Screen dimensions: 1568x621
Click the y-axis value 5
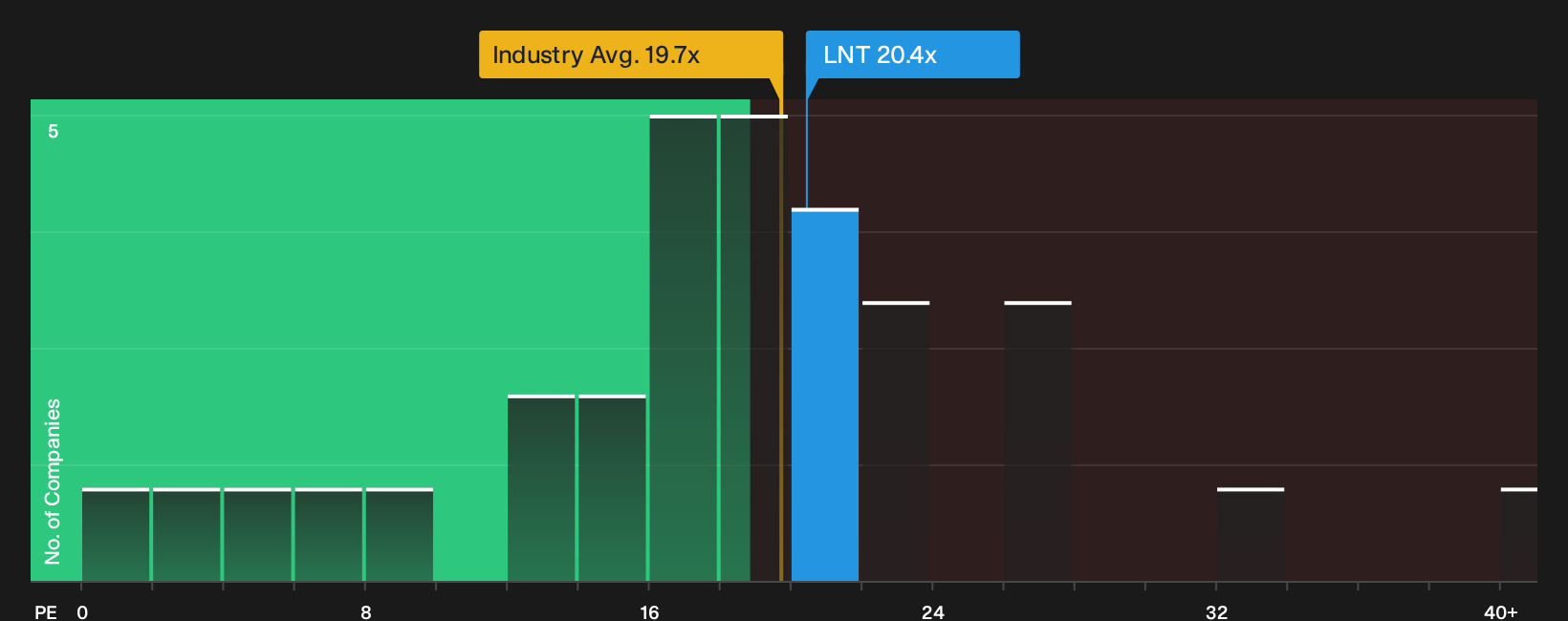54,132
